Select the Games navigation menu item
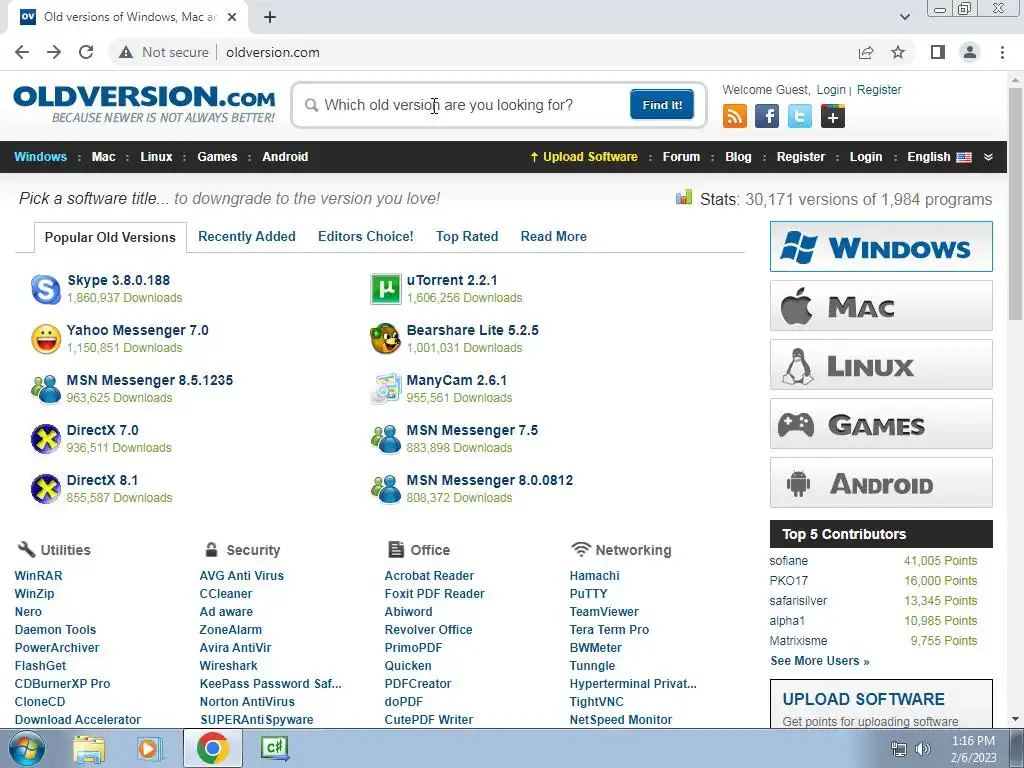This screenshot has width=1024, height=768. [217, 157]
